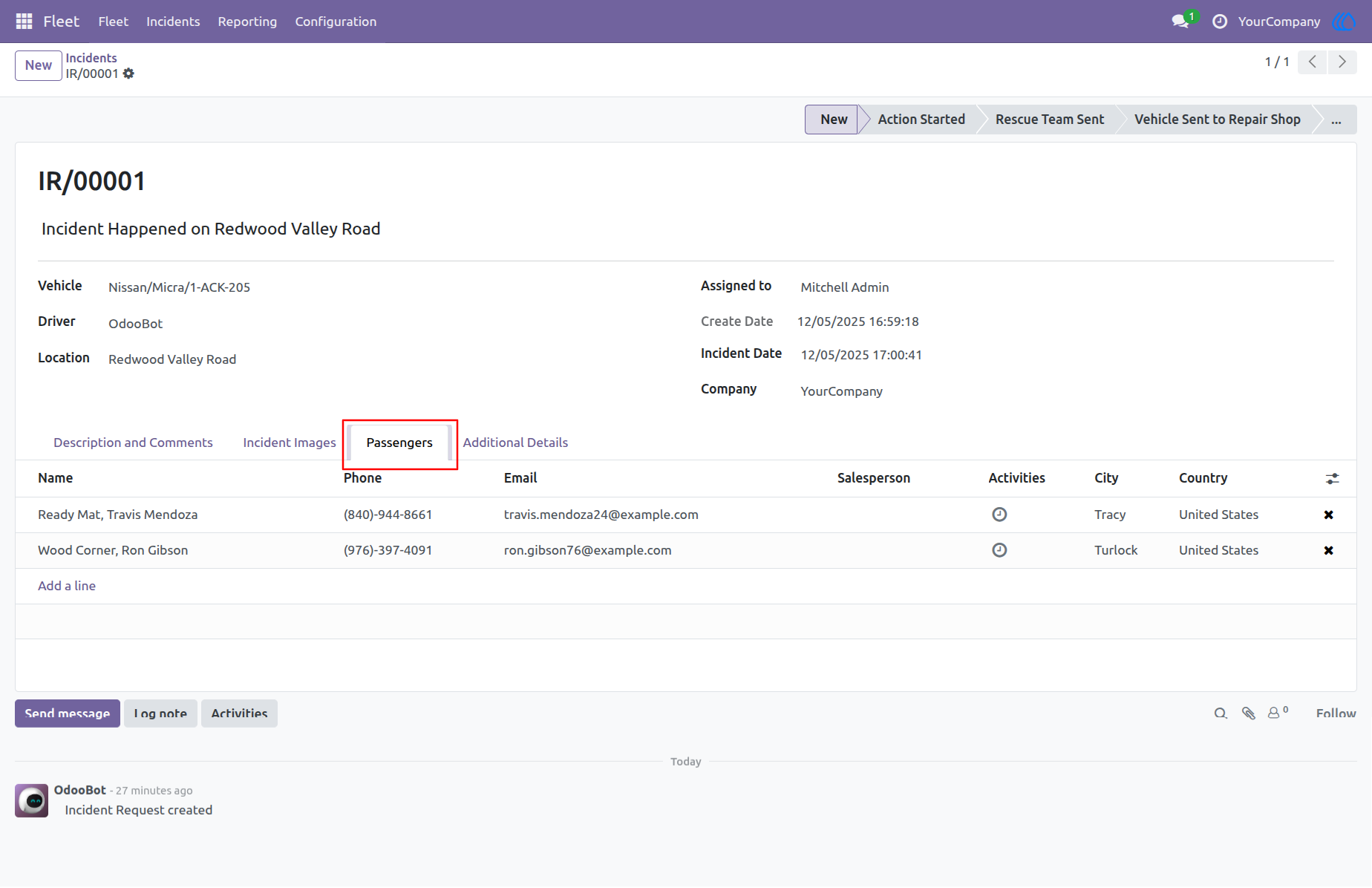Viewport: 1372px width, 888px height.
Task: Open the activities clock icon in top bar
Action: click(x=1220, y=22)
